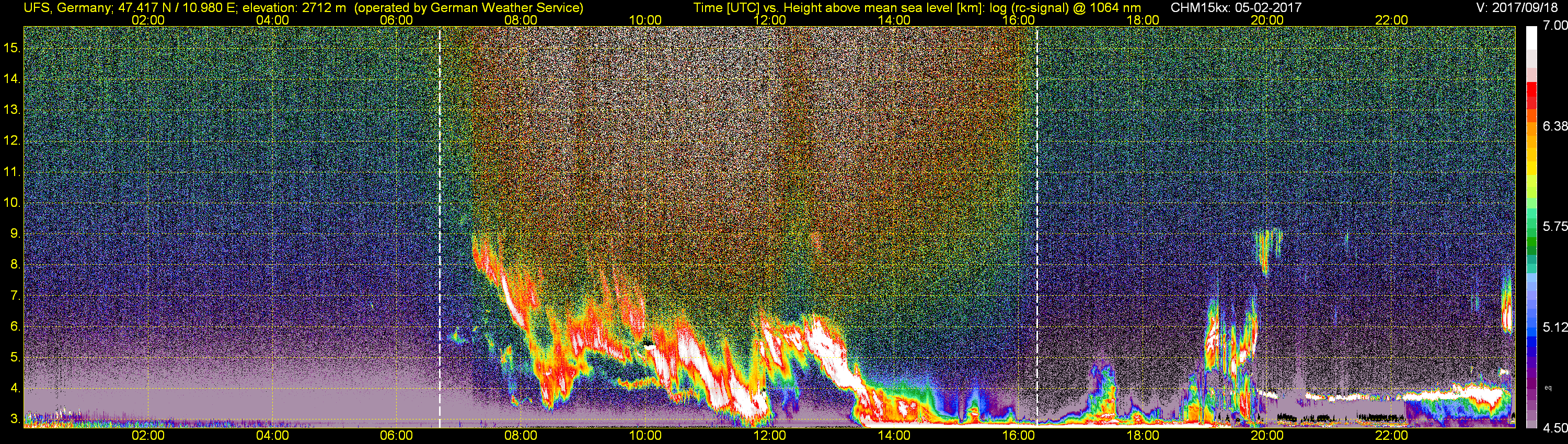Click the small 'eq' label beside the color bar
Image resolution: width=1568 pixels, height=444 pixels.
click(x=1548, y=388)
